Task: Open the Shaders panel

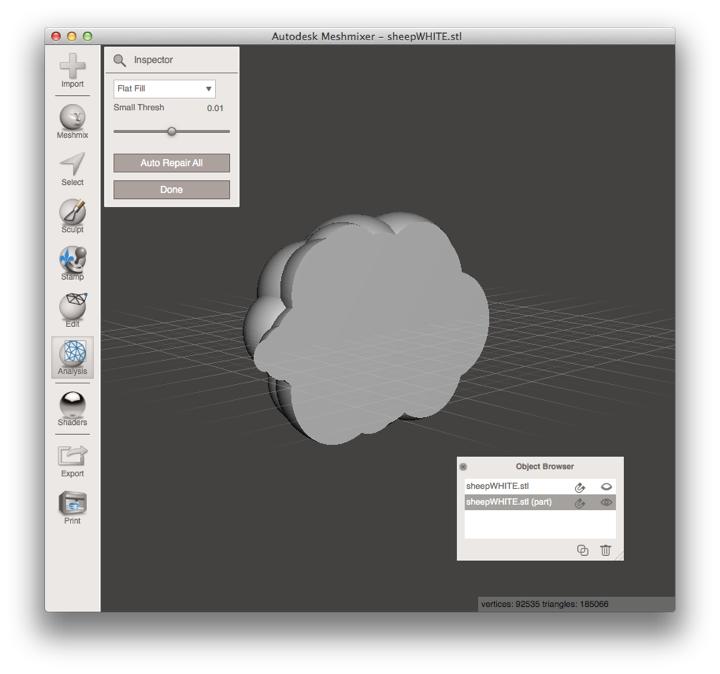Action: (72, 406)
